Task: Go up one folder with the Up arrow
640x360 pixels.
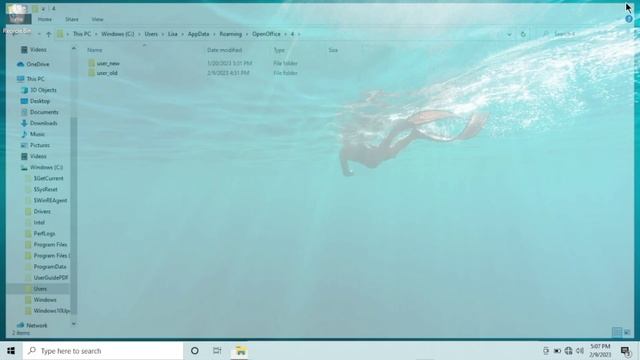Action: point(49,34)
